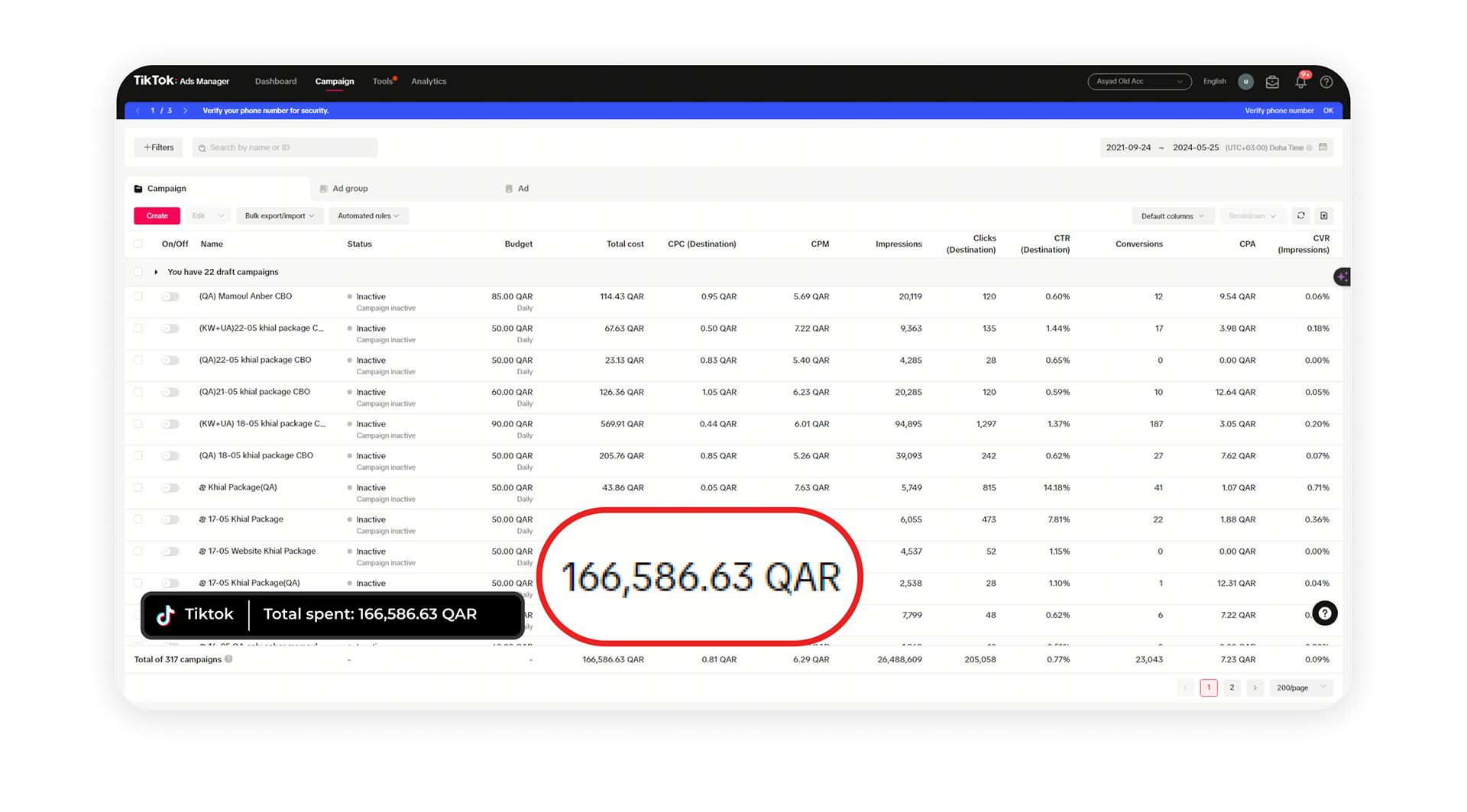Open the Dashboard menu
Screen dimensions: 1467x812
click(276, 82)
